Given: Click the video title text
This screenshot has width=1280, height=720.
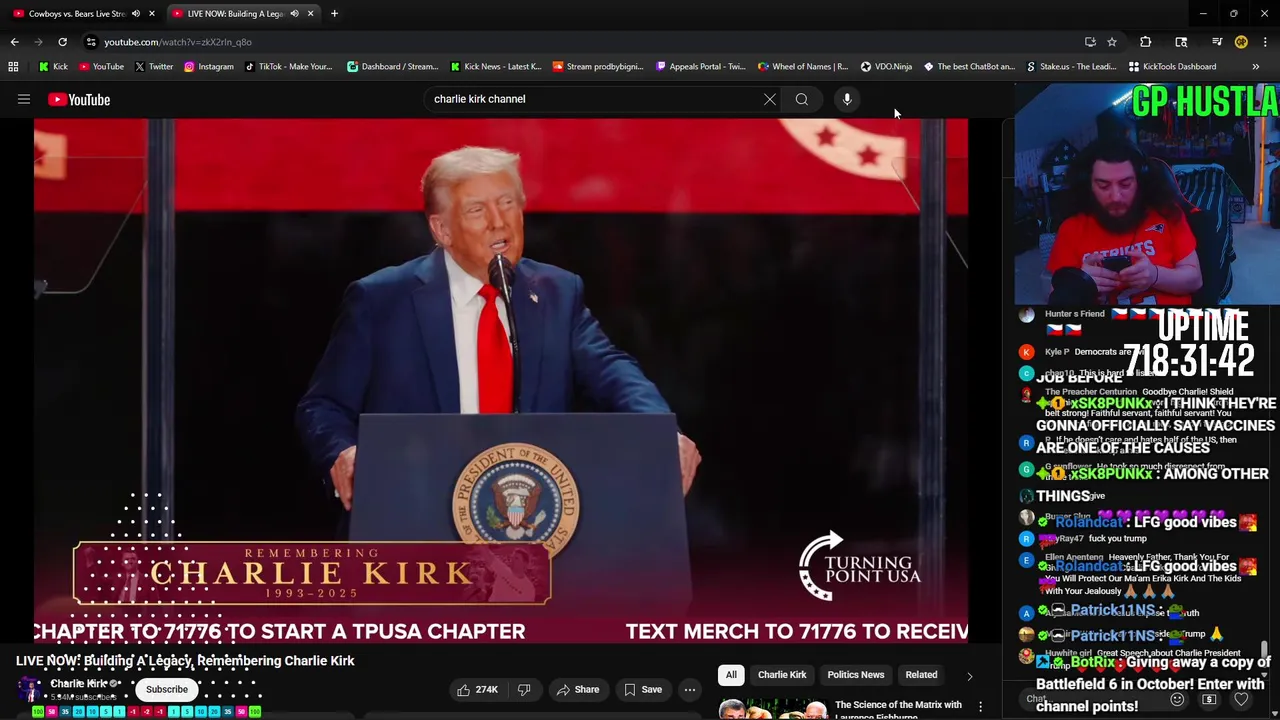Looking at the screenshot, I should click(x=185, y=661).
